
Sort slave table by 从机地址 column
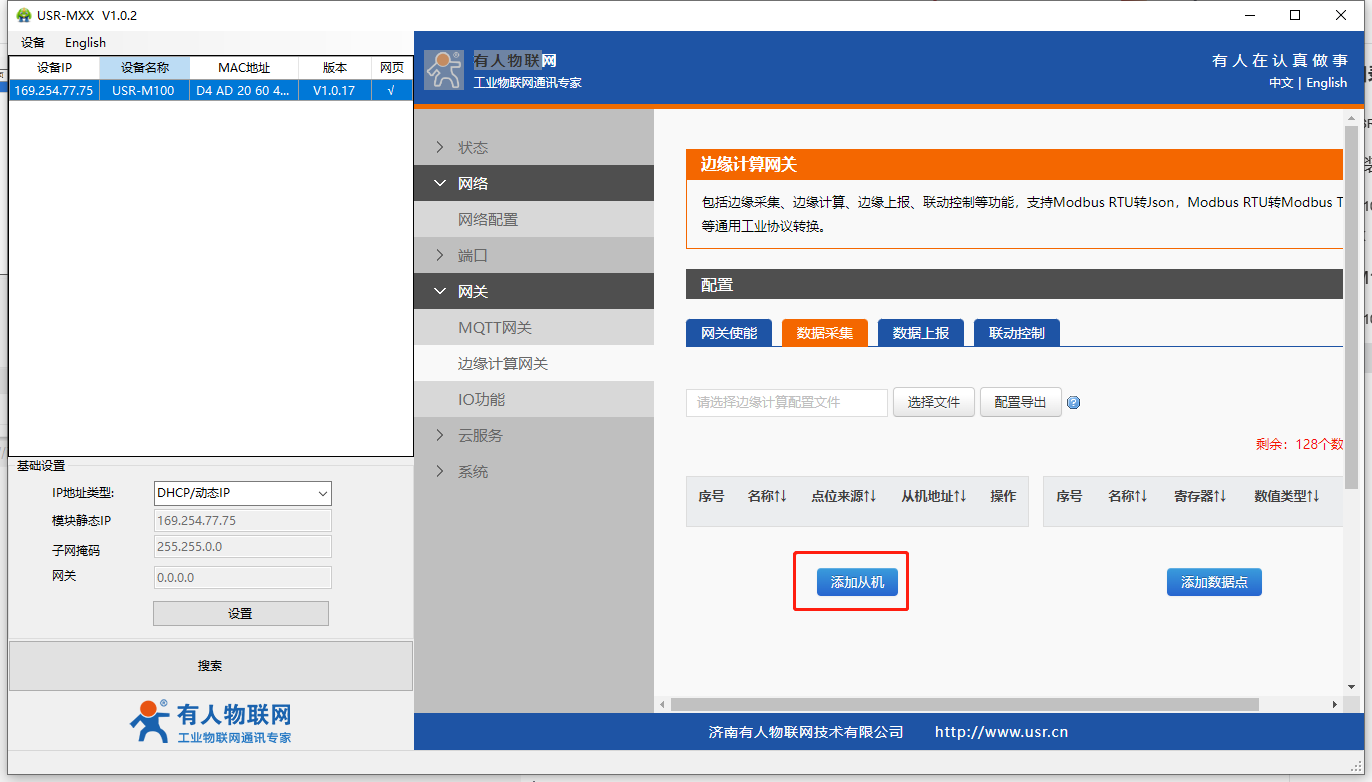(x=933, y=496)
